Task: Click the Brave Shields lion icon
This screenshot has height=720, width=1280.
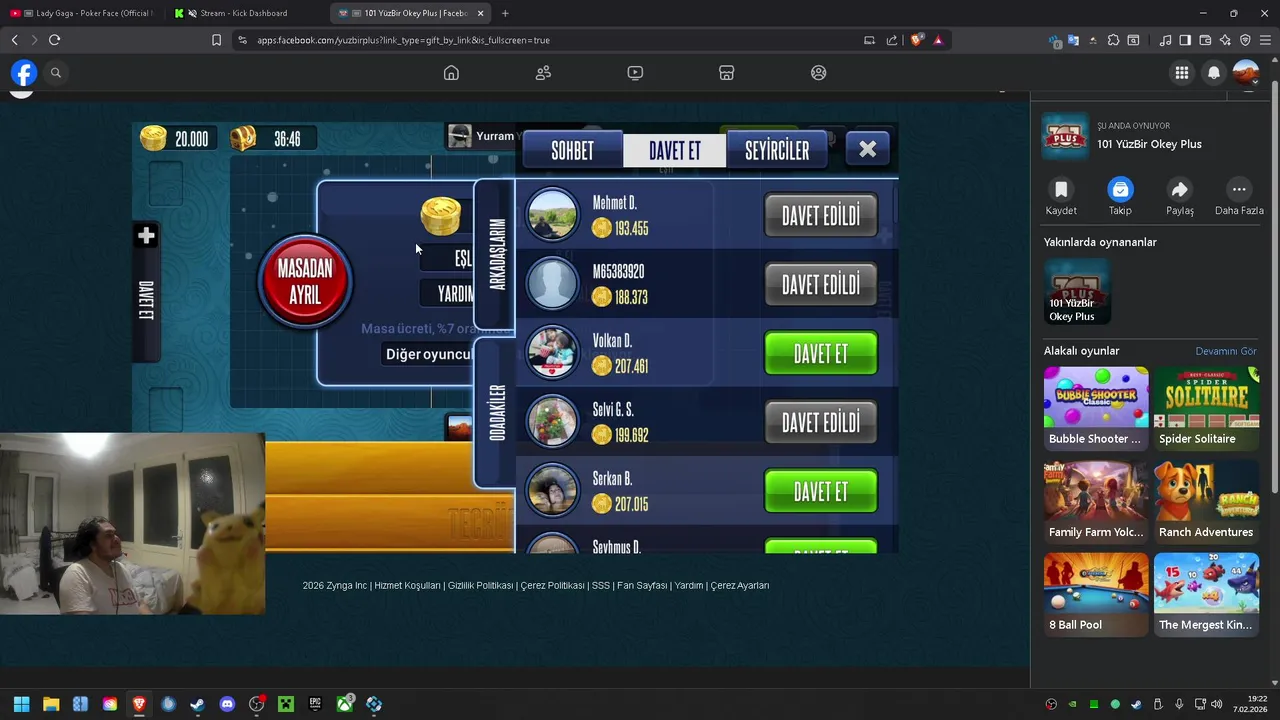Action: [x=917, y=40]
